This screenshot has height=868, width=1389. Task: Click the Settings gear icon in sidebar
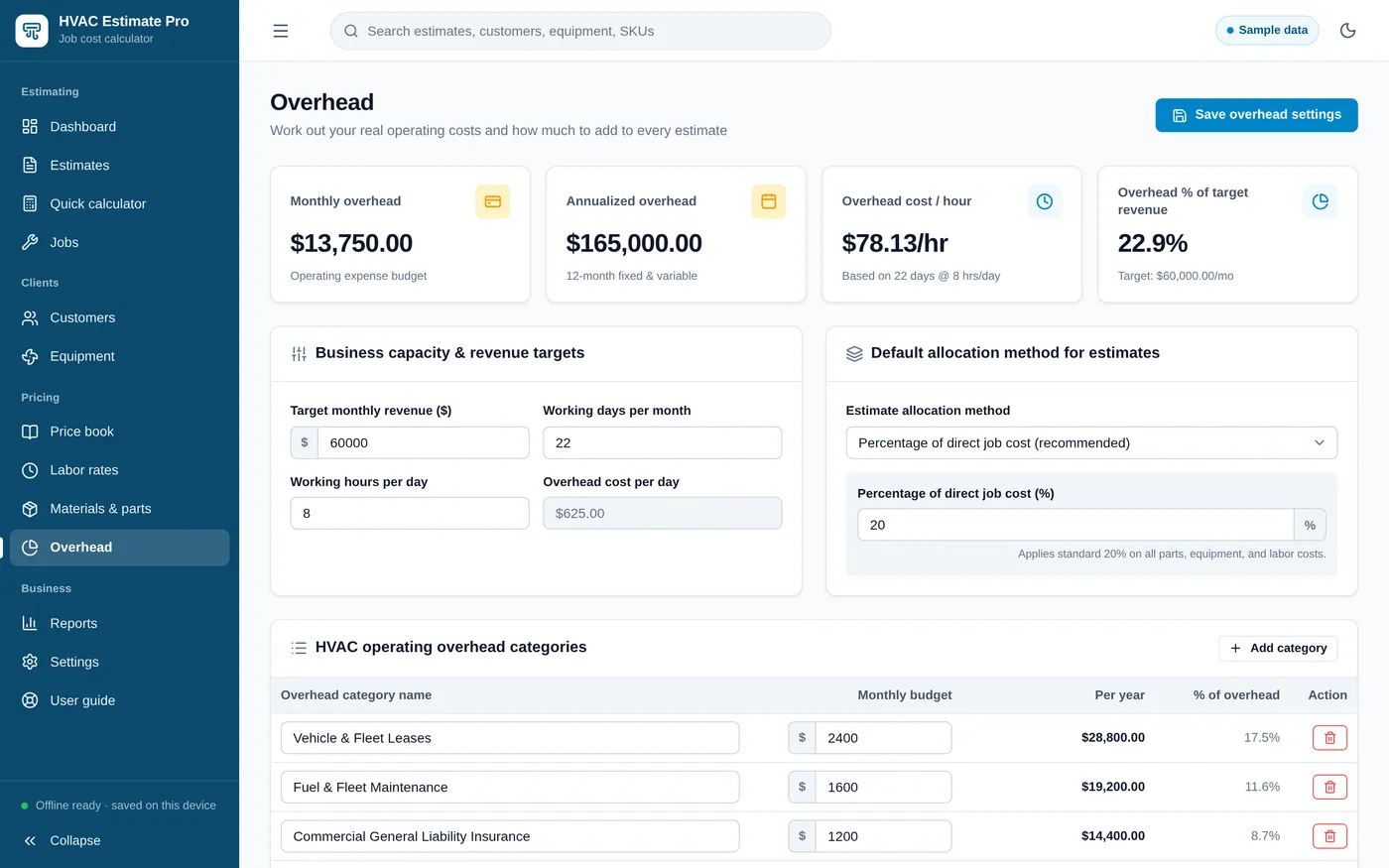pos(30,663)
